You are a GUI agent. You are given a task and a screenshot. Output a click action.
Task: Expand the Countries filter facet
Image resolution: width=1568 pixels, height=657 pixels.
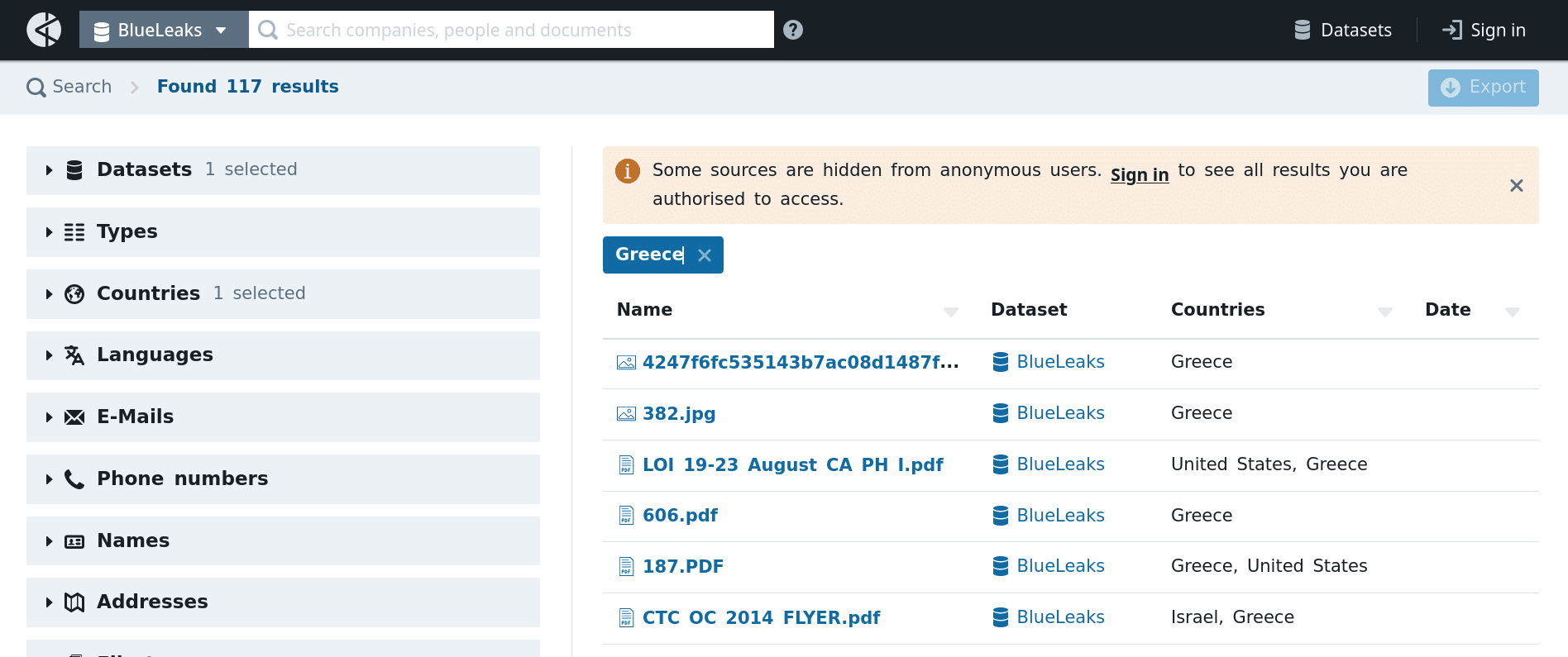[x=283, y=294]
